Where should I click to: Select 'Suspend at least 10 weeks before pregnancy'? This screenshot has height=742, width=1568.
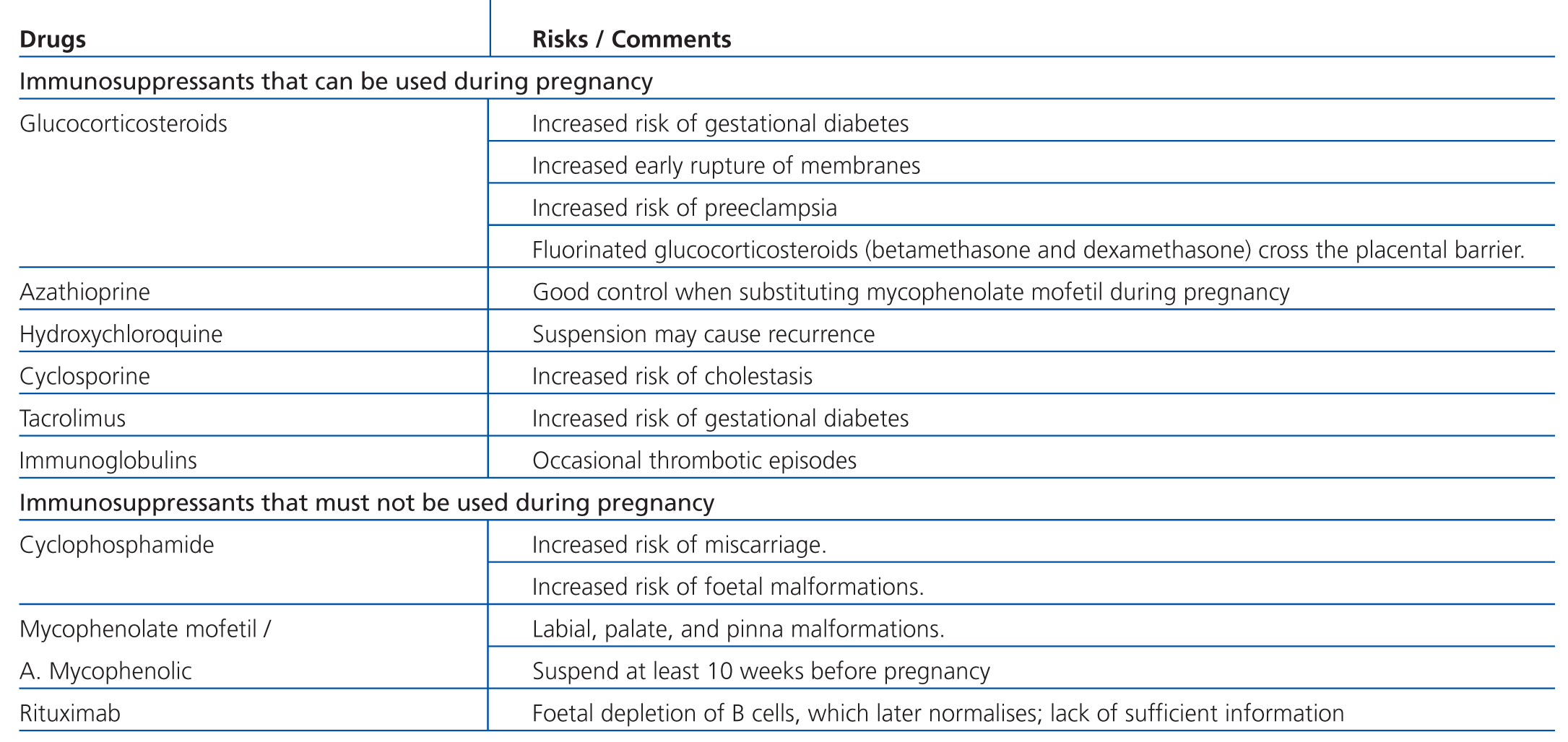761,671
